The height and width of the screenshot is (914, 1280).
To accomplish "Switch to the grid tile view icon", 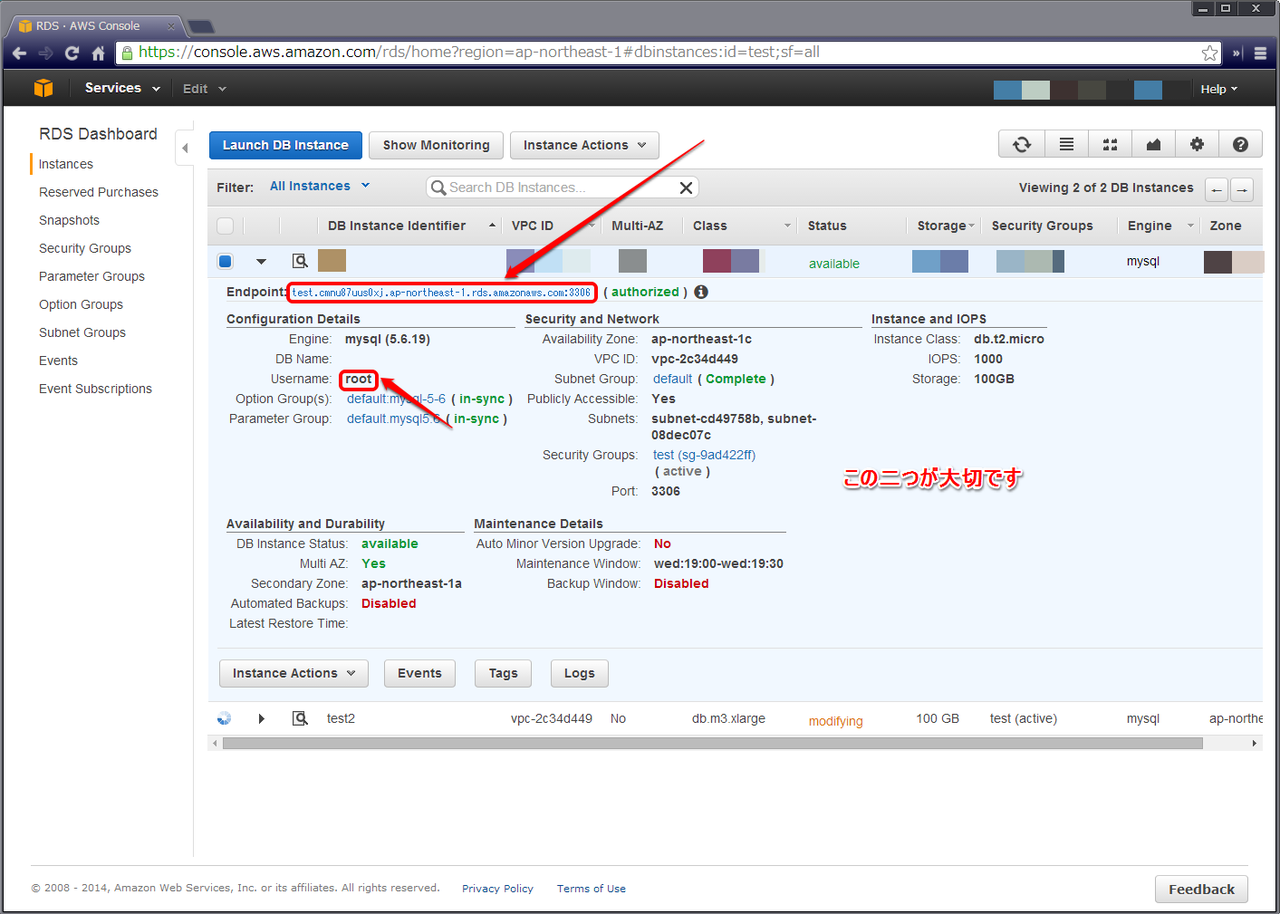I will 1110,145.
